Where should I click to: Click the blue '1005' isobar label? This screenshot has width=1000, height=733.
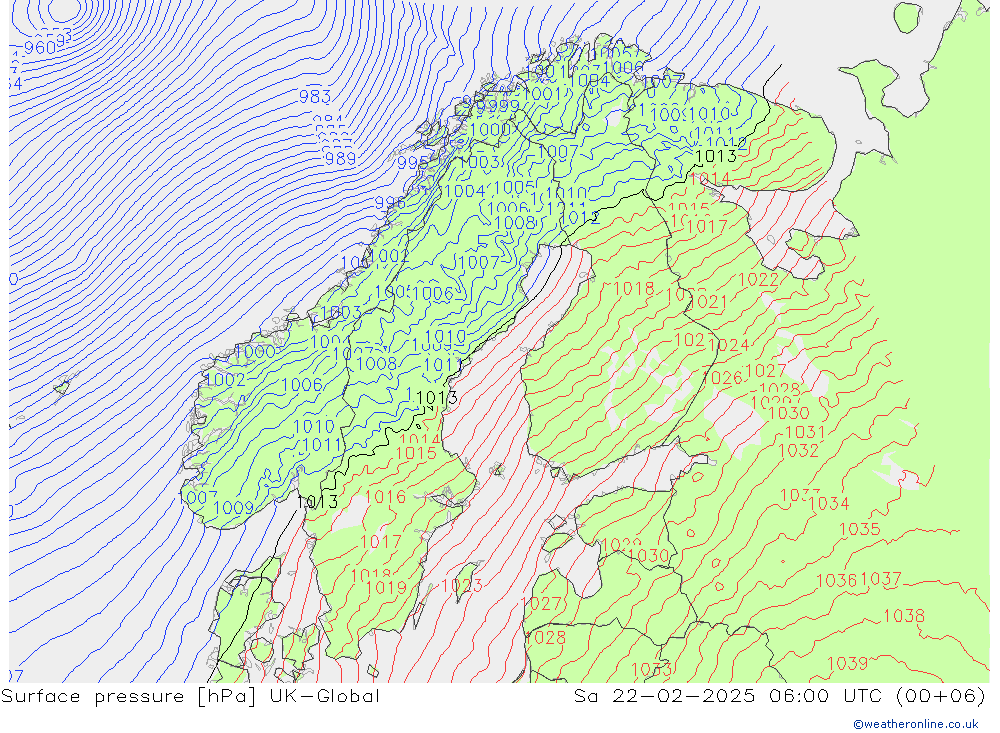514,188
